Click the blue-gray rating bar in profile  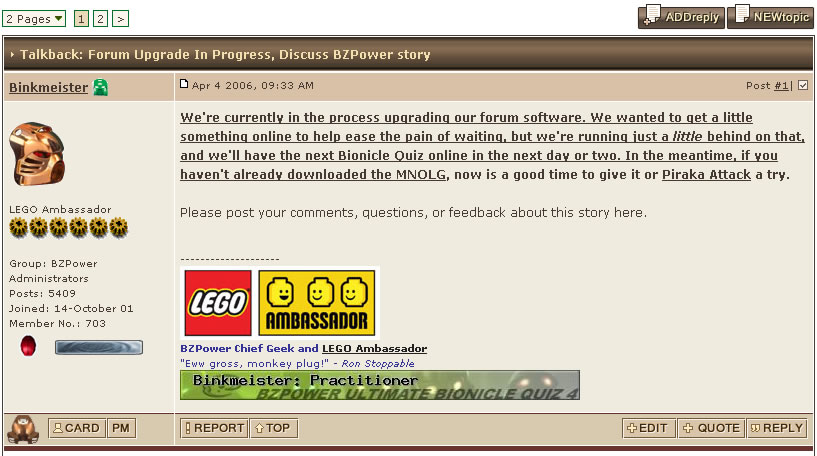pos(98,347)
